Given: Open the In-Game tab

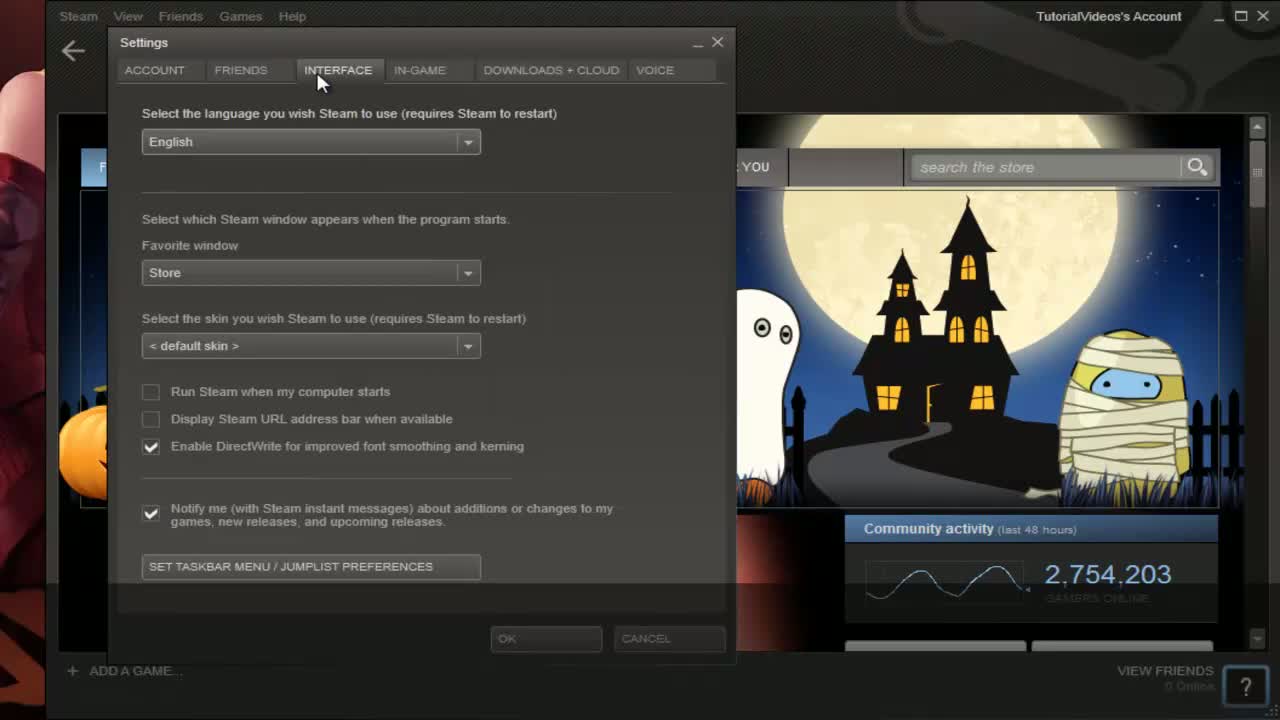Looking at the screenshot, I should (420, 70).
